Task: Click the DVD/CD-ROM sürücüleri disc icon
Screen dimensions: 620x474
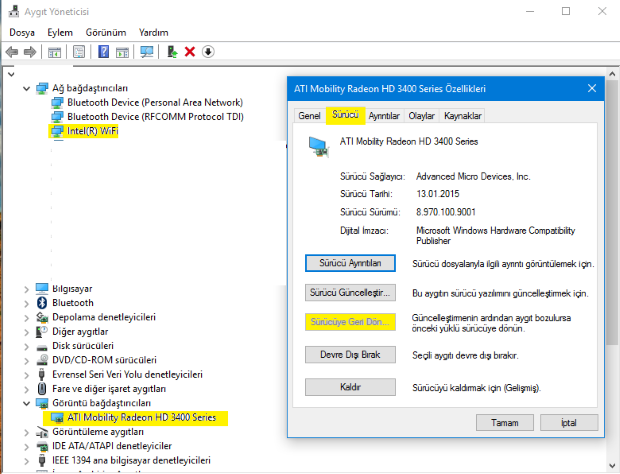Action: coord(42,360)
